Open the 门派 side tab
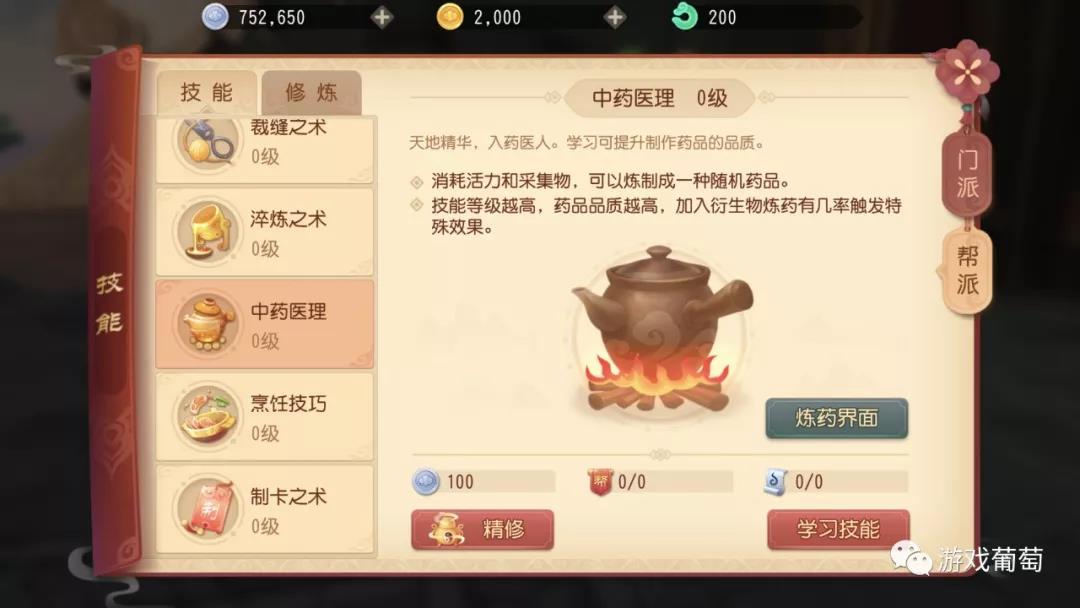 point(967,174)
